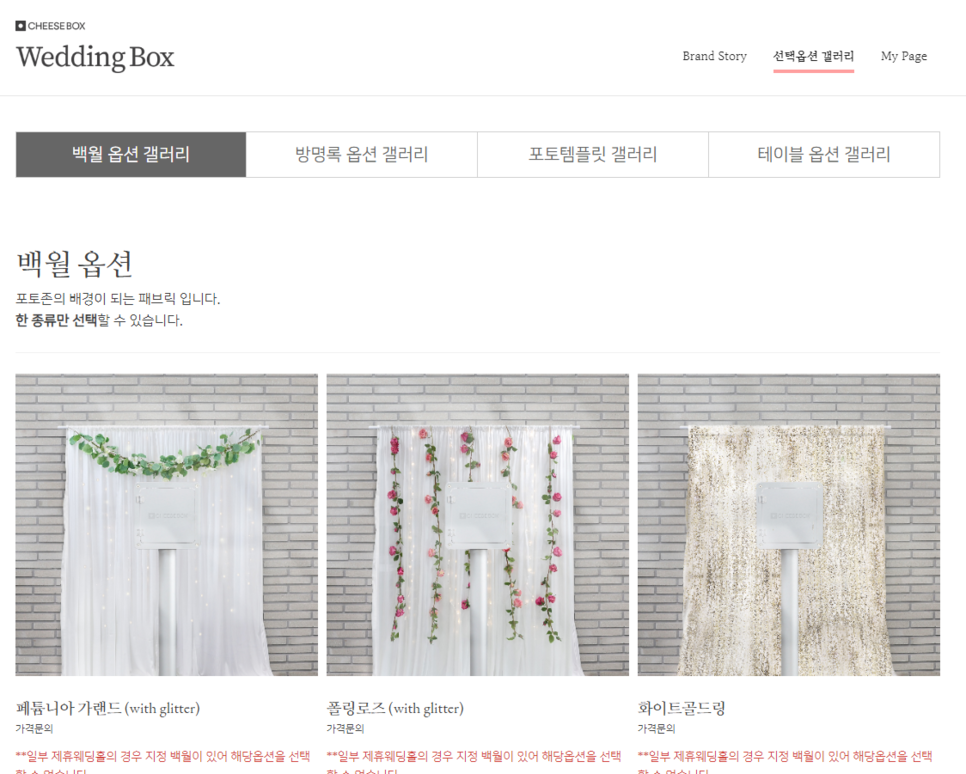Go to Brand Story page

tap(715, 56)
